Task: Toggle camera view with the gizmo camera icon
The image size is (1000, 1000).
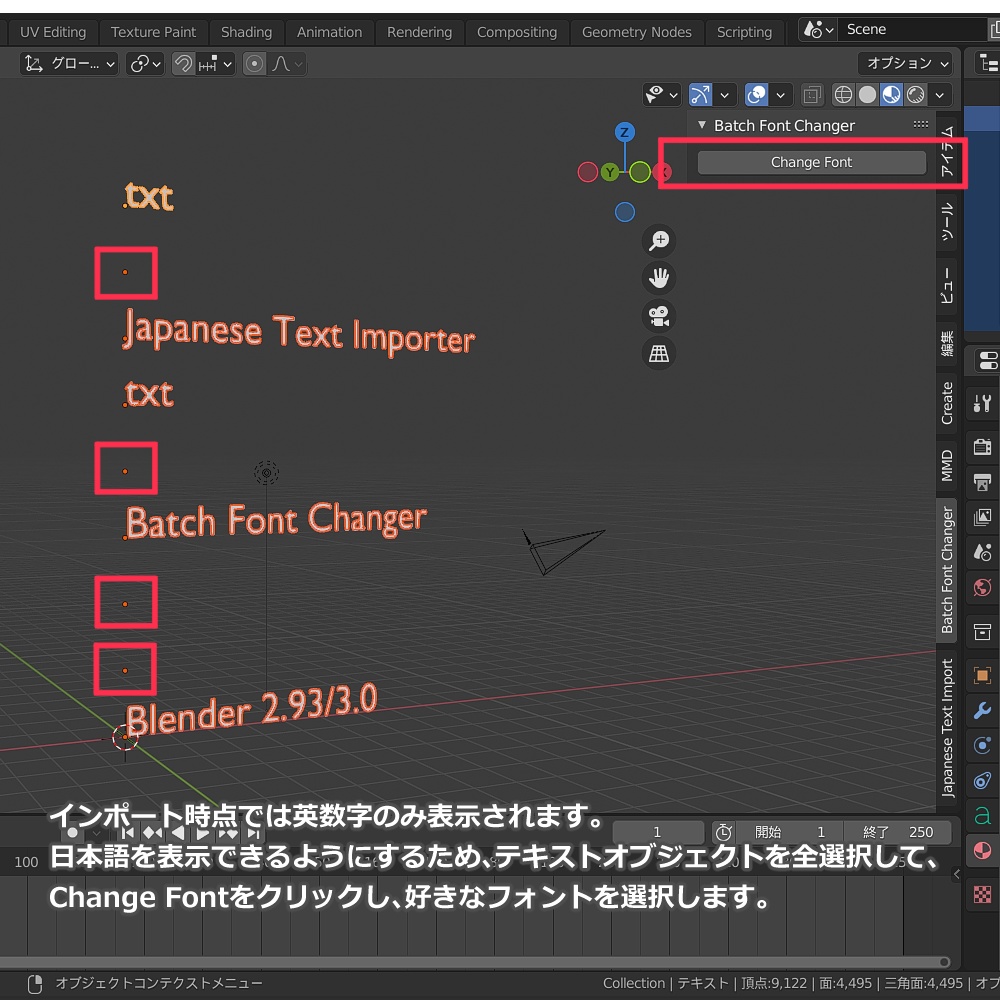Action: click(x=659, y=315)
